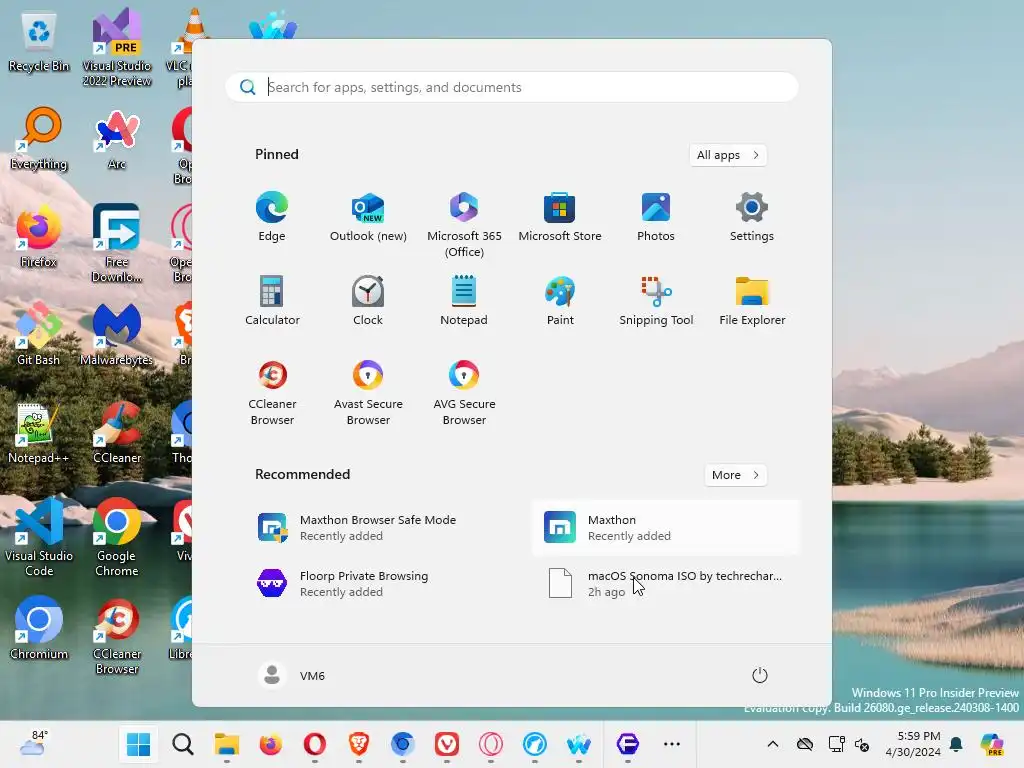
Task: Open Edge from pinned apps
Action: [x=272, y=217]
